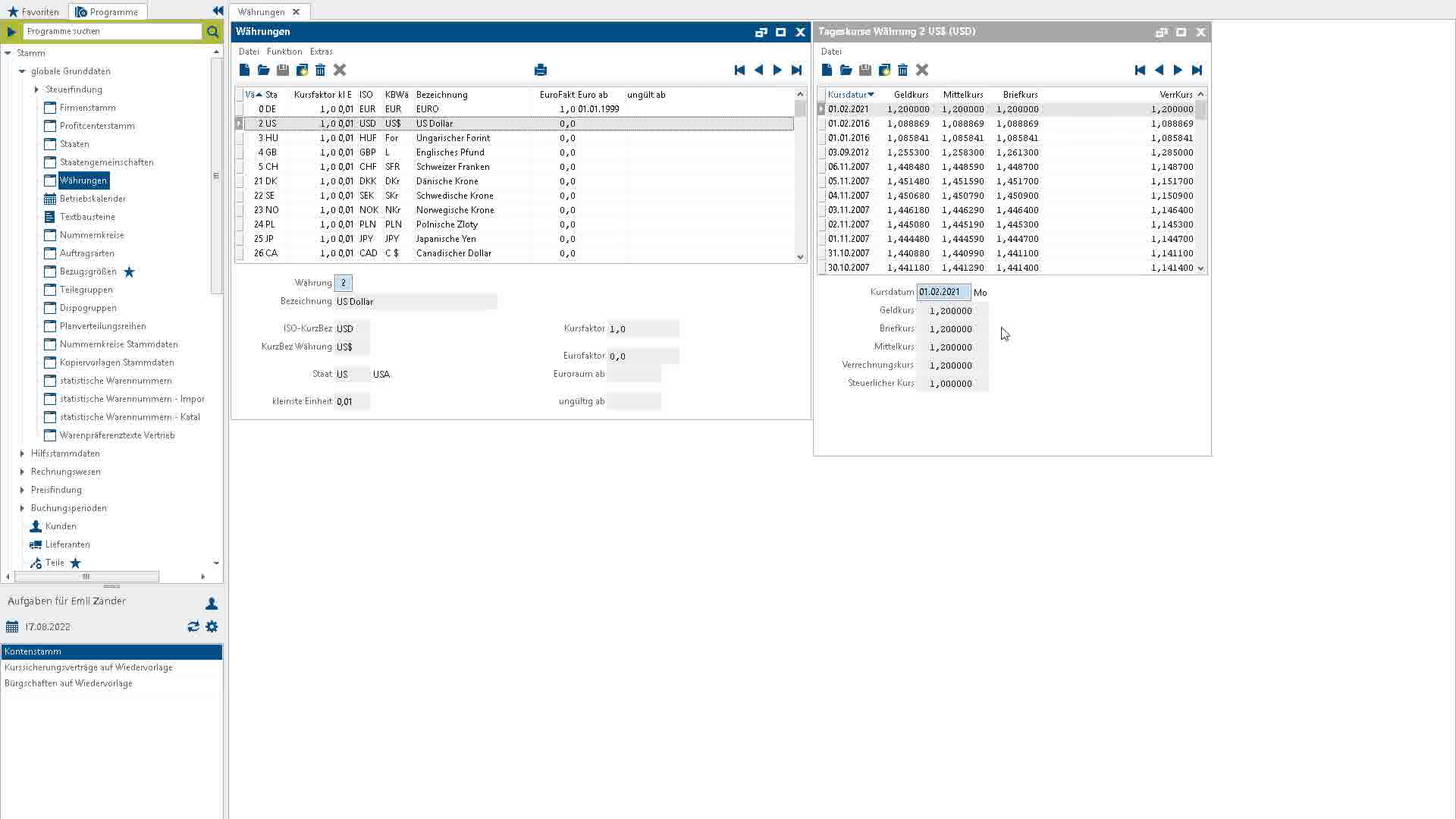Jump to the first record in Tageskurse
1456x819 pixels.
click(1140, 70)
